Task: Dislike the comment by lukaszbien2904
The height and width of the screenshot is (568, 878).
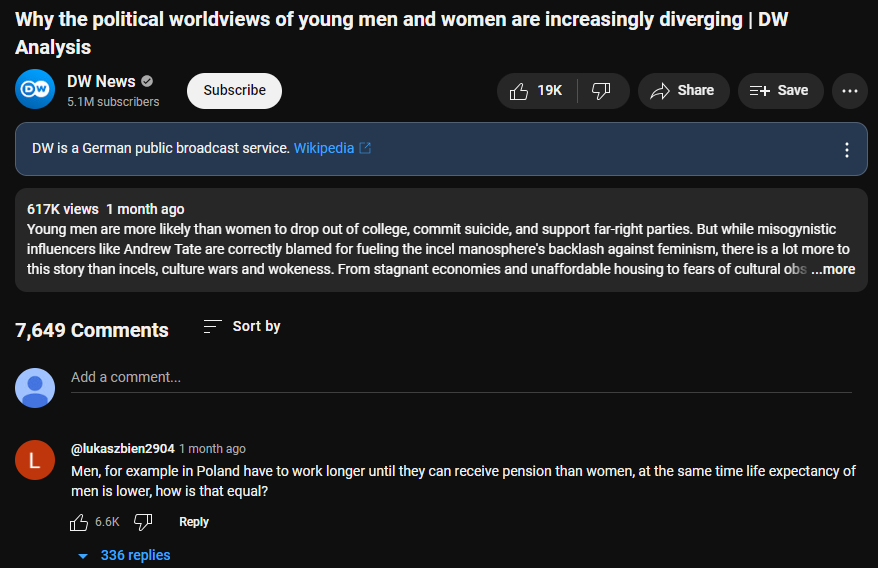Action: click(143, 522)
